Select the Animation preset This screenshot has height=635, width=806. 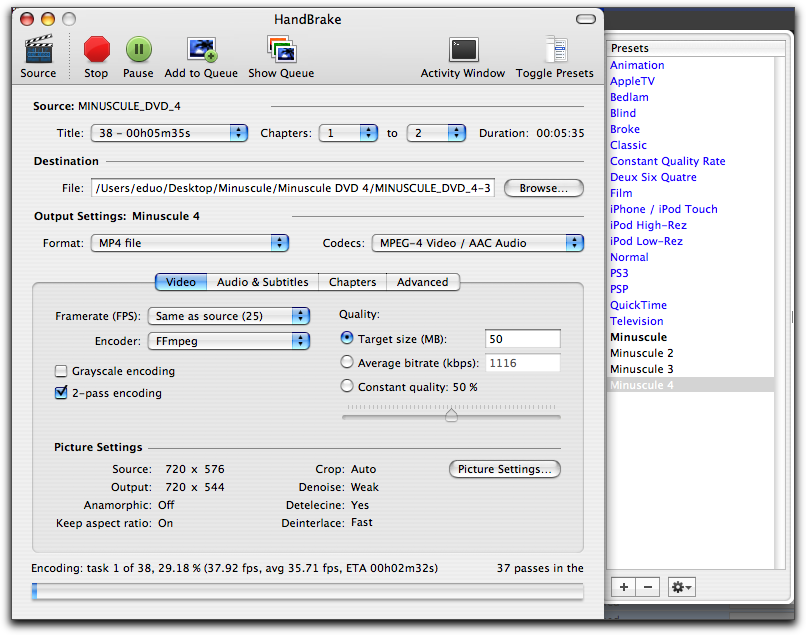pyautogui.click(x=690, y=65)
